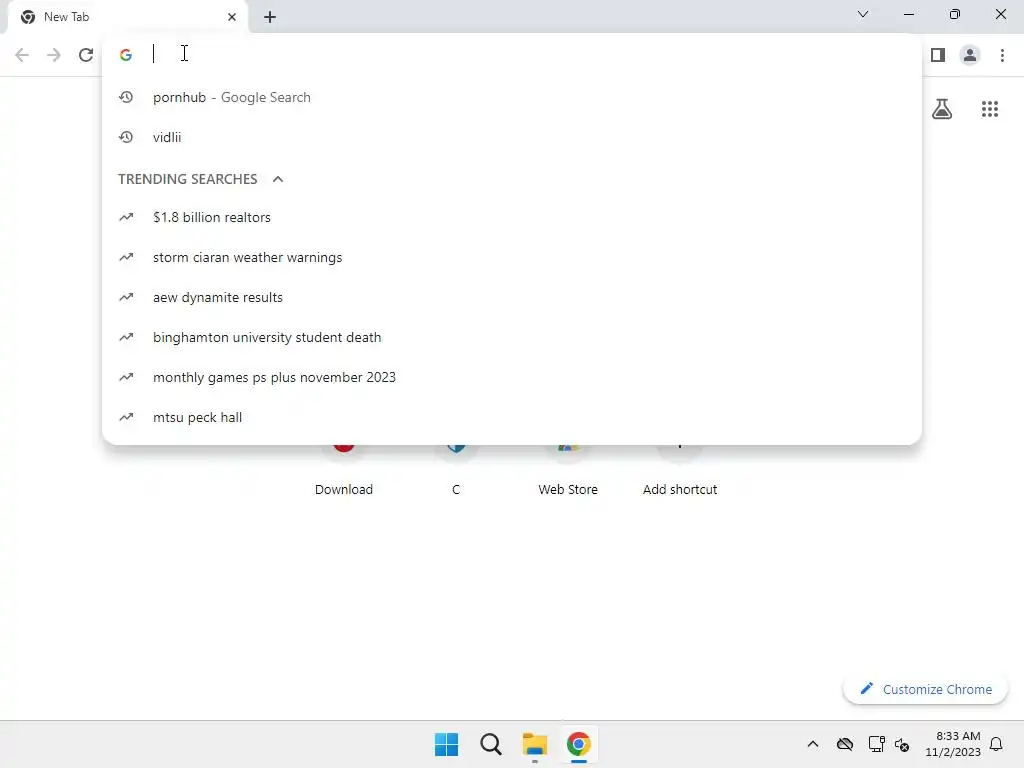Click the network display tray icon
The width and height of the screenshot is (1024, 768).
click(x=876, y=744)
